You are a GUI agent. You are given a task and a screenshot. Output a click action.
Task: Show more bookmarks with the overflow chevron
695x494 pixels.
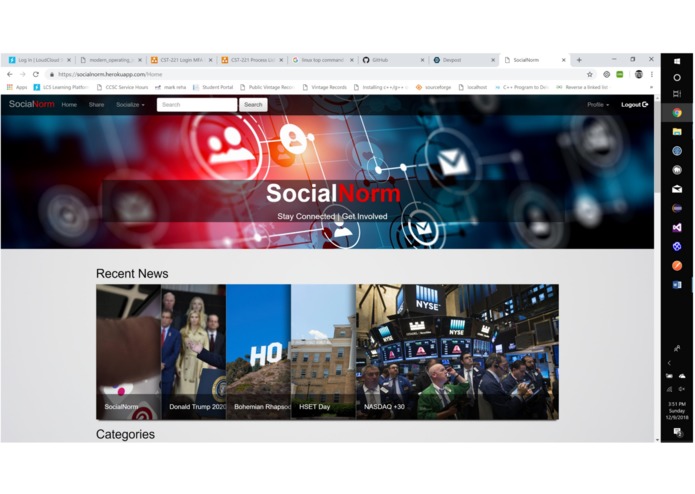pos(651,87)
